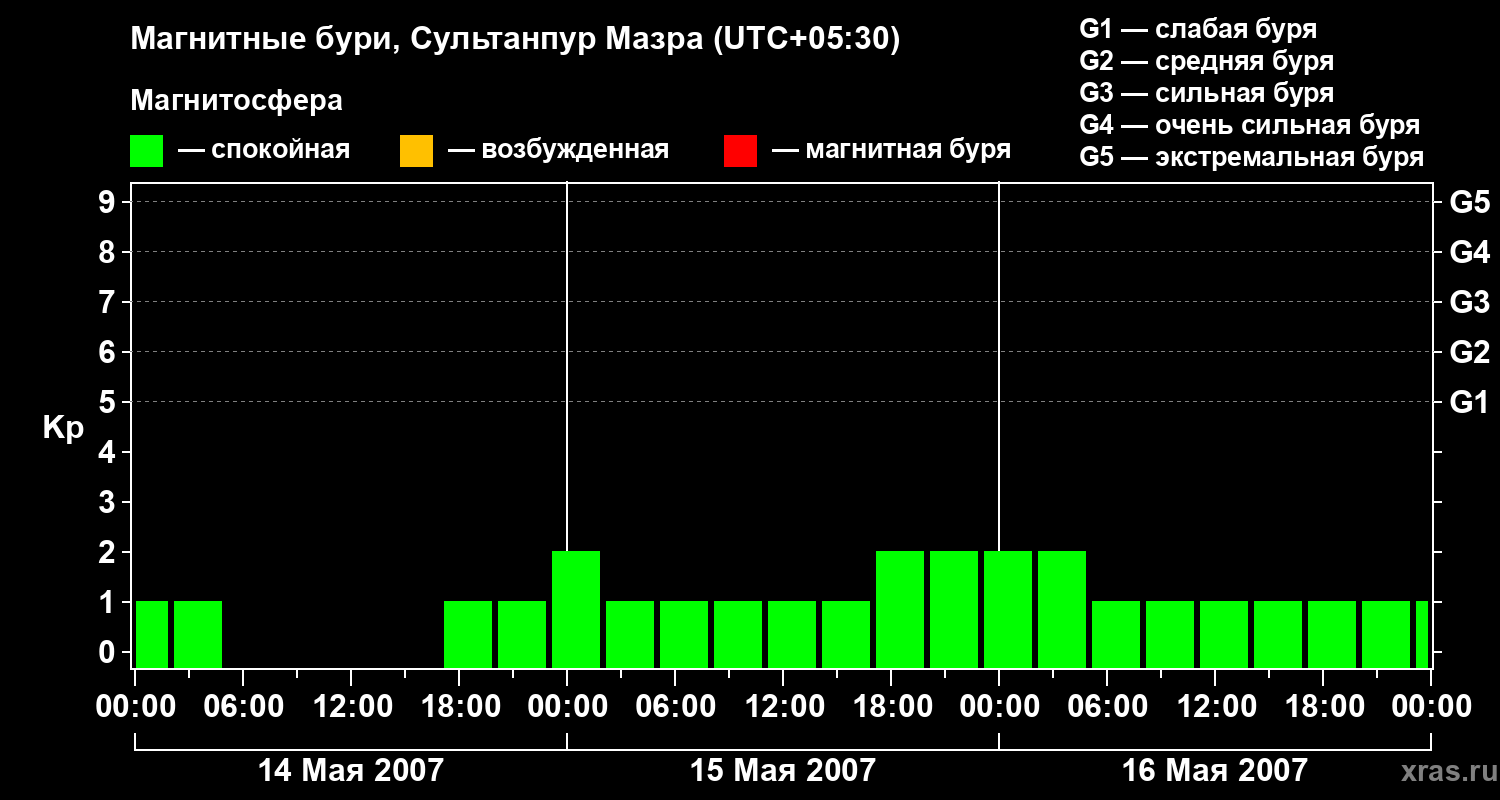
Task: Click the G3 label on the right axis
Action: [1470, 302]
